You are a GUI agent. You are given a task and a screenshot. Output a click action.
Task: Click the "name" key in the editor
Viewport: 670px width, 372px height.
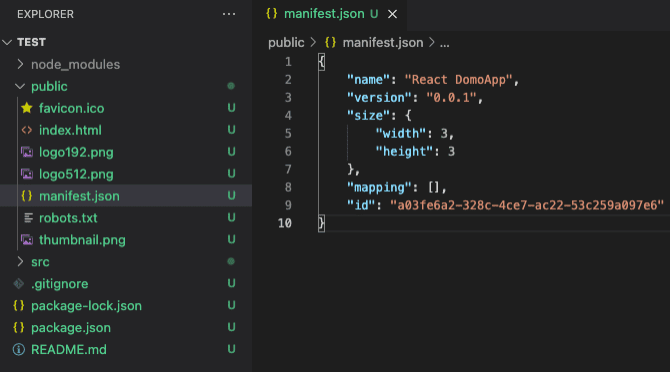tap(368, 80)
